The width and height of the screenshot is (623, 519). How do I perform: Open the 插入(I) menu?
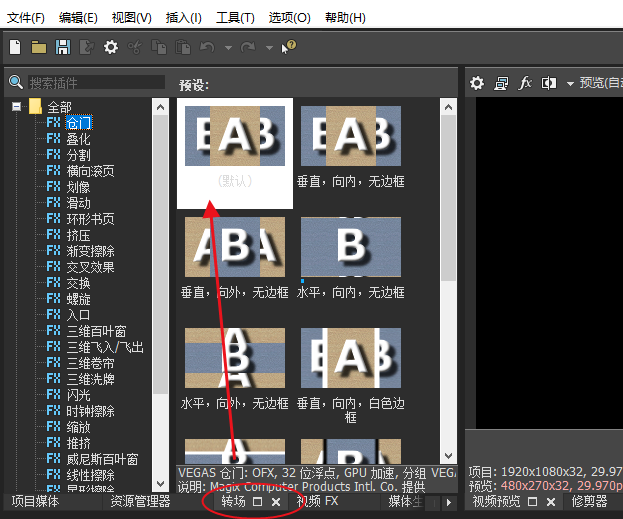(x=181, y=18)
